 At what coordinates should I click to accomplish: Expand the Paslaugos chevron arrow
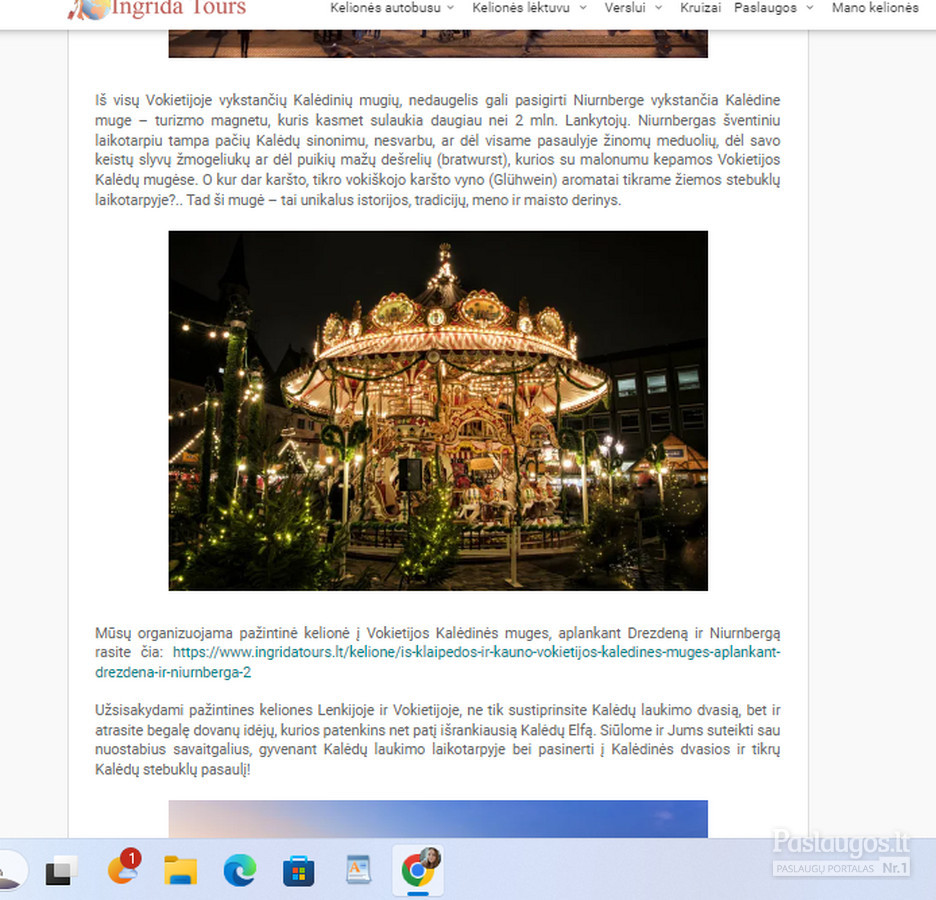point(809,8)
